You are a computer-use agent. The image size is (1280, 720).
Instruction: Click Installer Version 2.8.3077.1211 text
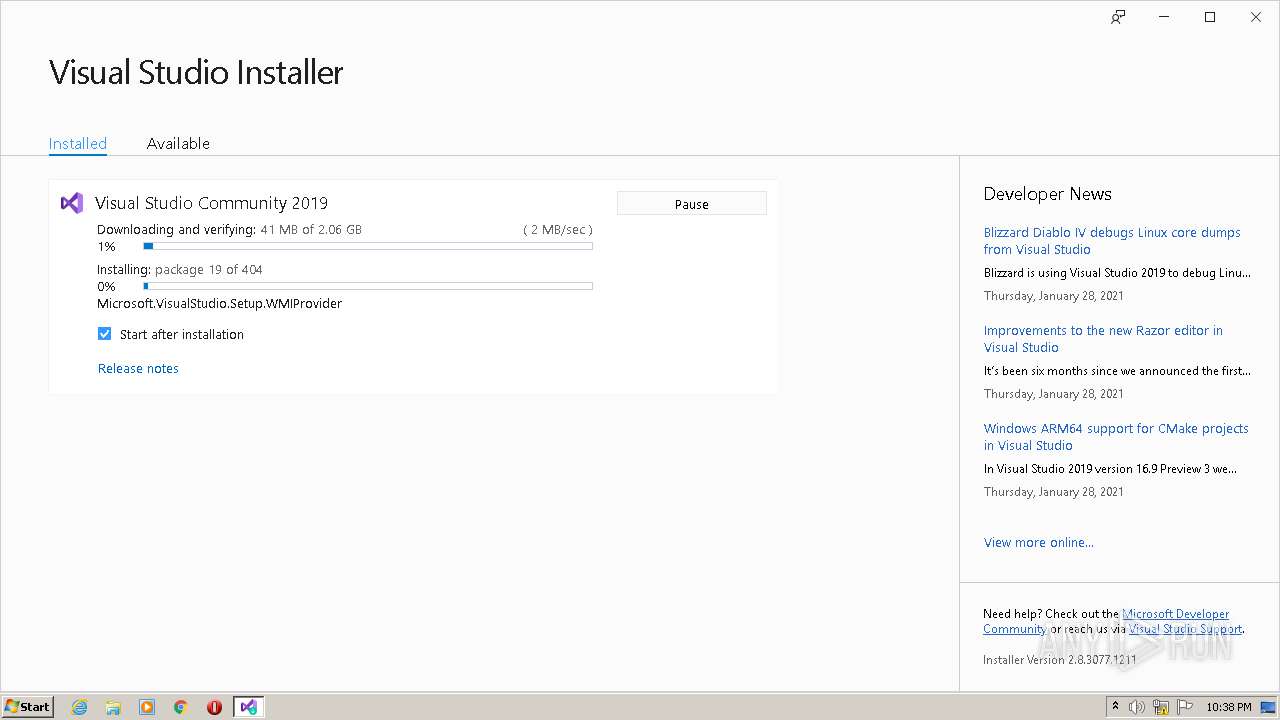(1060, 660)
